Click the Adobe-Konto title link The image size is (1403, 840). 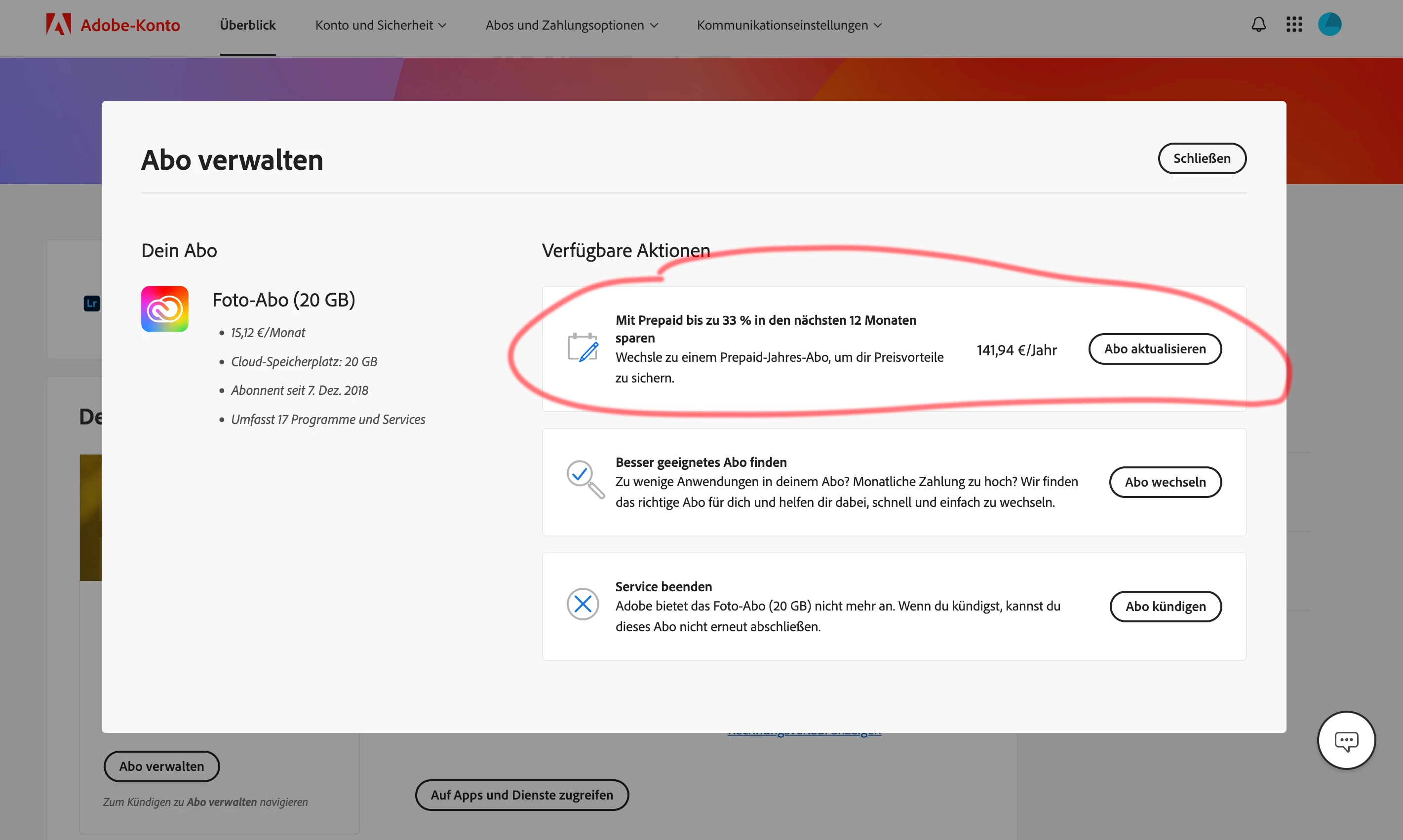(130, 25)
